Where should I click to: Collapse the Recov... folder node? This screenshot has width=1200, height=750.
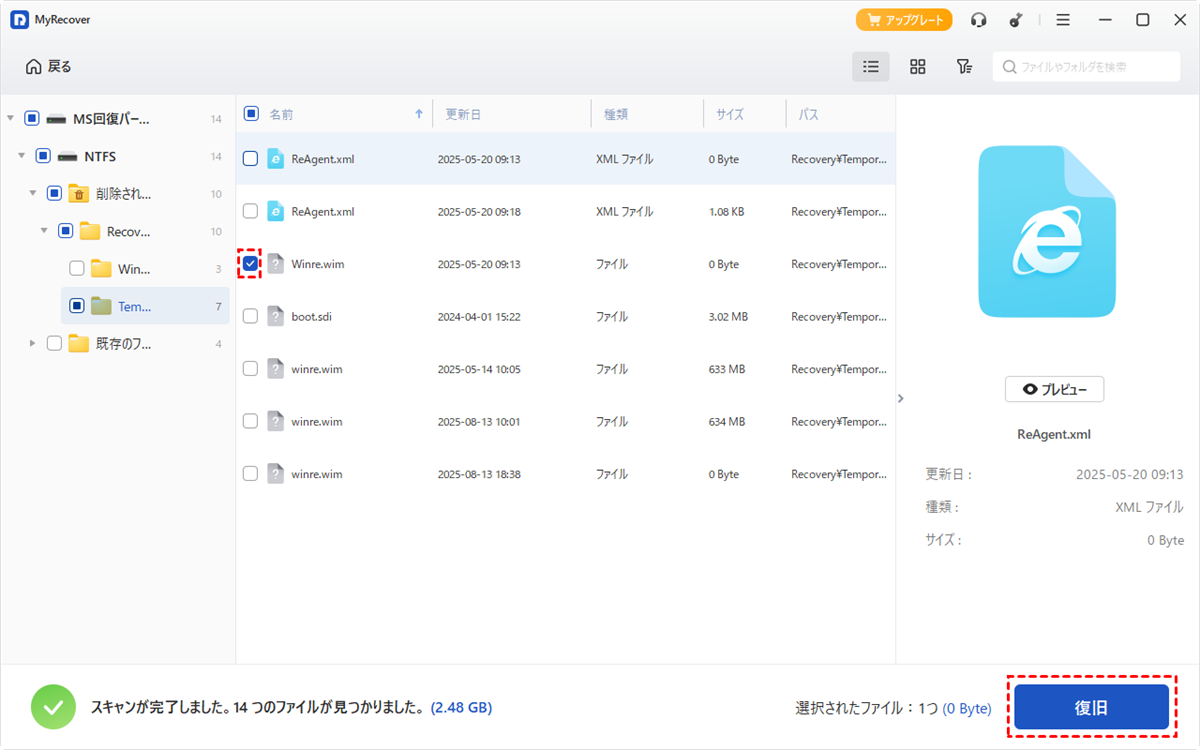(x=43, y=231)
